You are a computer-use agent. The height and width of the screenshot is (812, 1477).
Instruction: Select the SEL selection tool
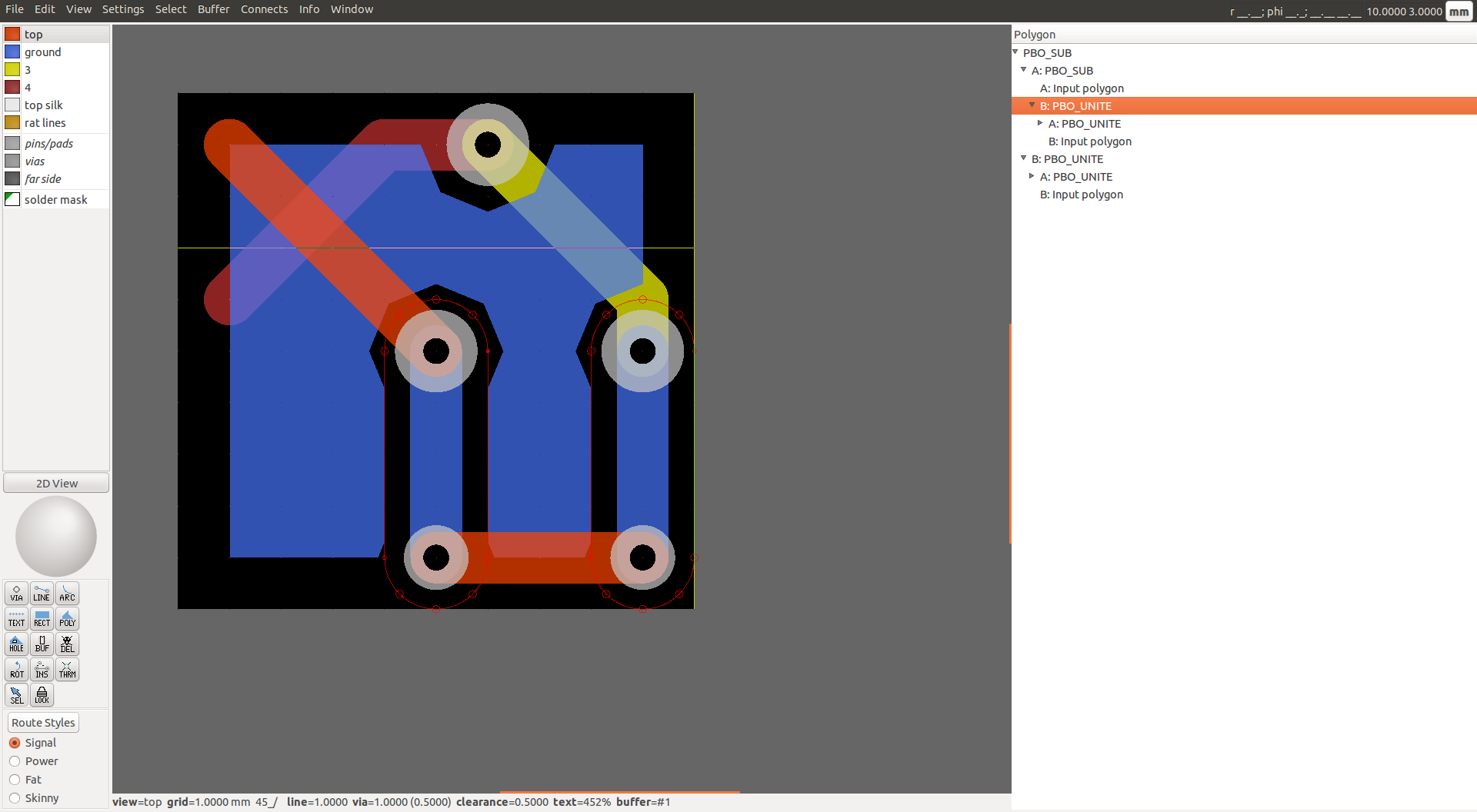(x=16, y=694)
